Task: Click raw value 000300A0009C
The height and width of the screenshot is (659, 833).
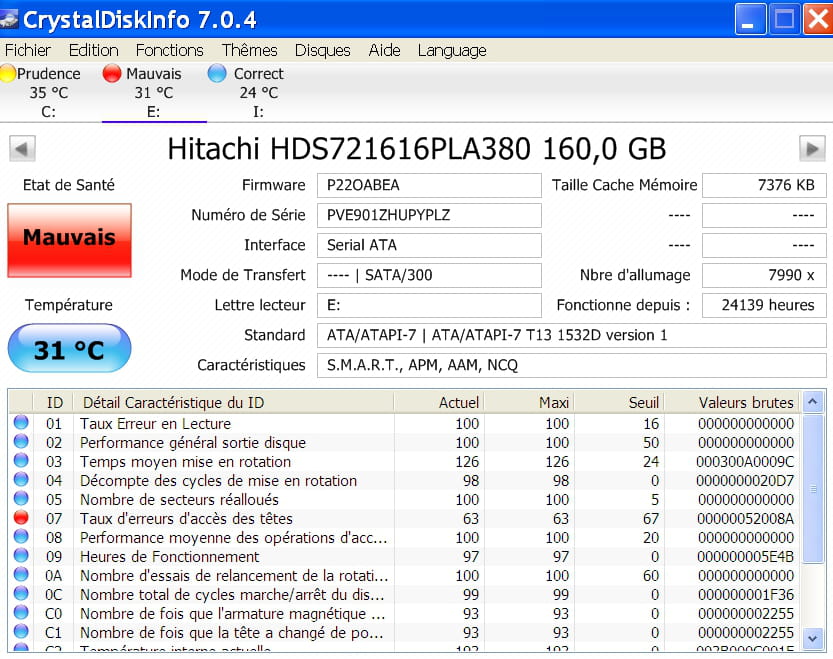Action: 745,462
